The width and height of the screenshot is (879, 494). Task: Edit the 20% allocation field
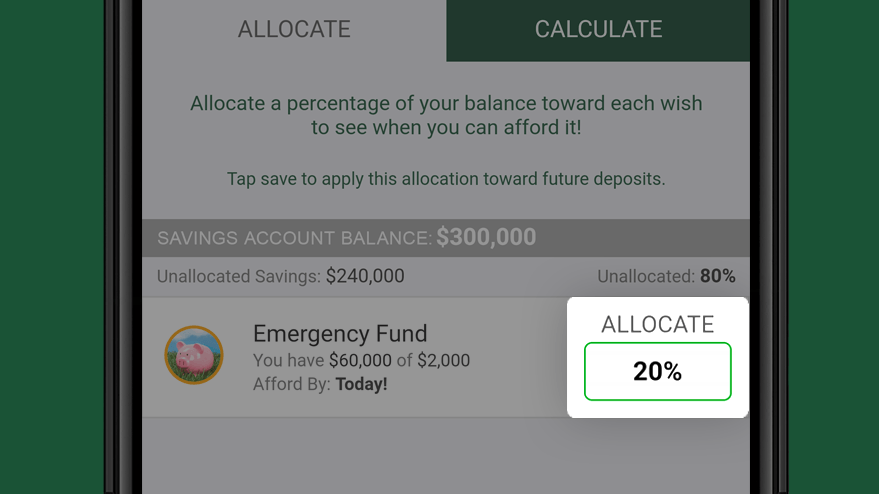[x=658, y=371]
